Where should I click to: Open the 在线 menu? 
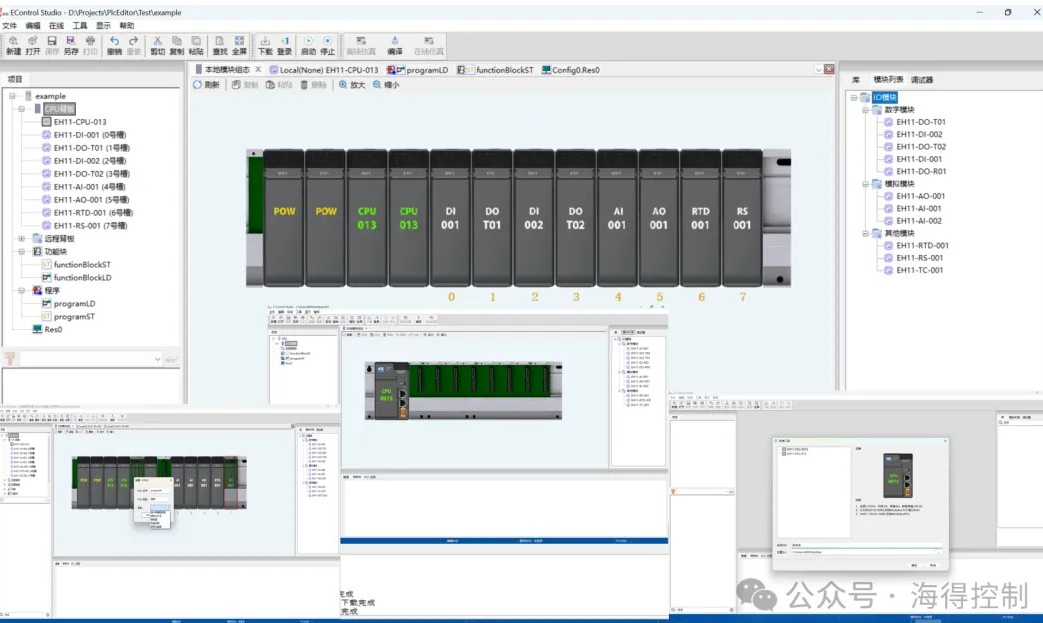(56, 25)
